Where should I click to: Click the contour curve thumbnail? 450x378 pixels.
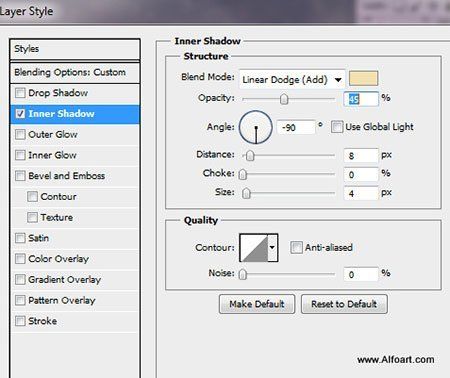[254, 248]
